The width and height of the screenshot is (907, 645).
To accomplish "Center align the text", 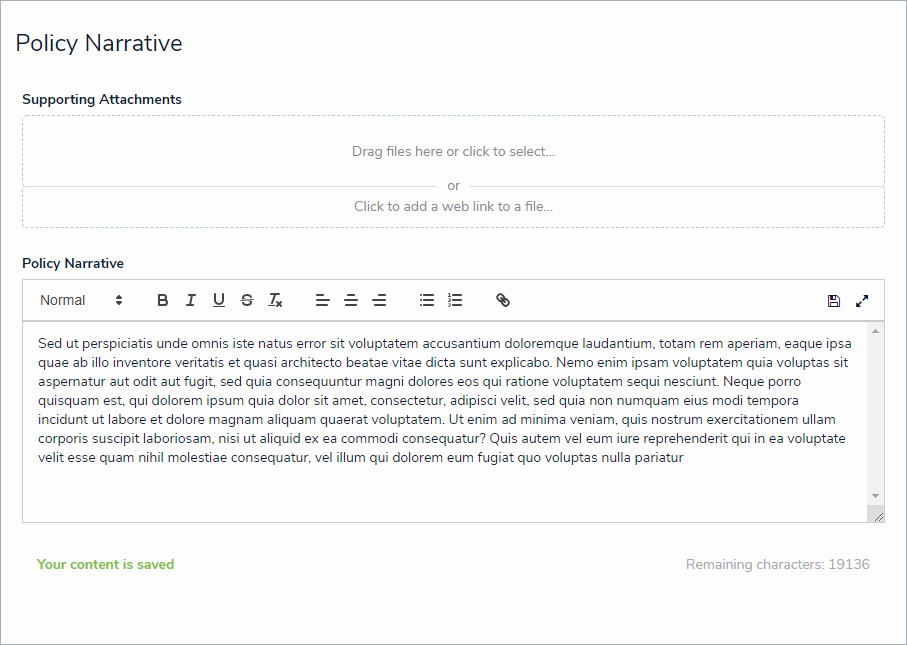I will [x=351, y=300].
